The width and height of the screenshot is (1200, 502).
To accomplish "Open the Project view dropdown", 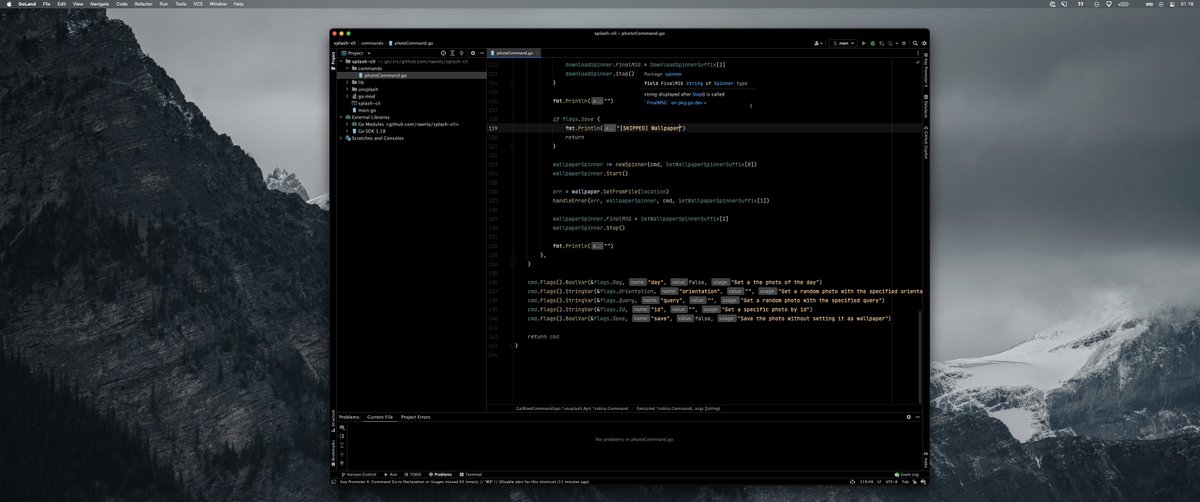I will pyautogui.click(x=355, y=53).
